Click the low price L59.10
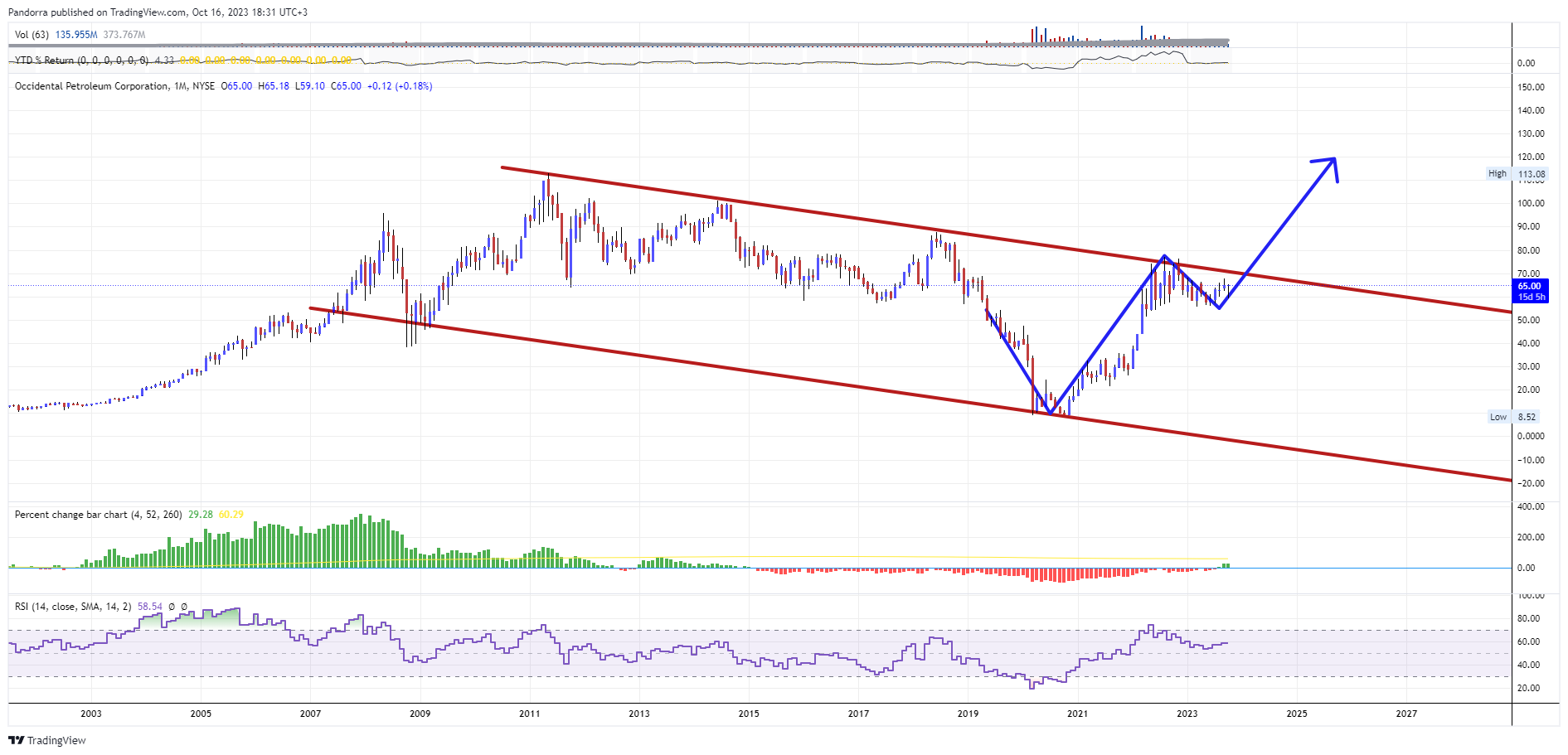This screenshot has height=755, width=1568. point(310,86)
